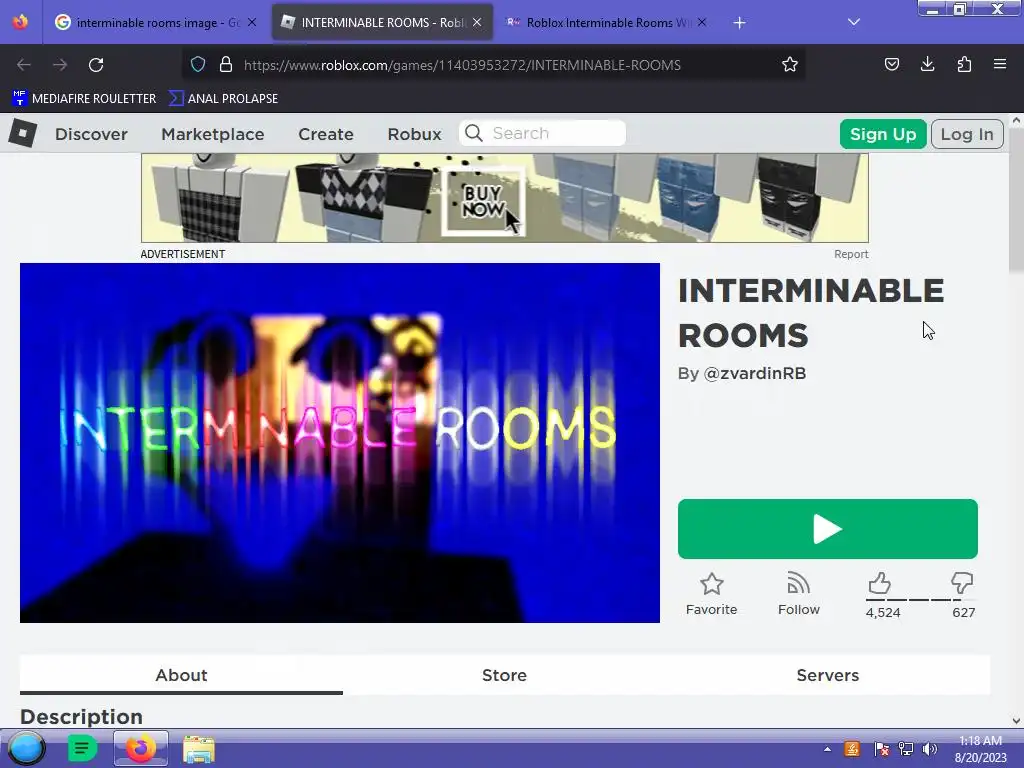Click the thumbs up like icon
This screenshot has height=768, width=1024.
click(x=880, y=583)
